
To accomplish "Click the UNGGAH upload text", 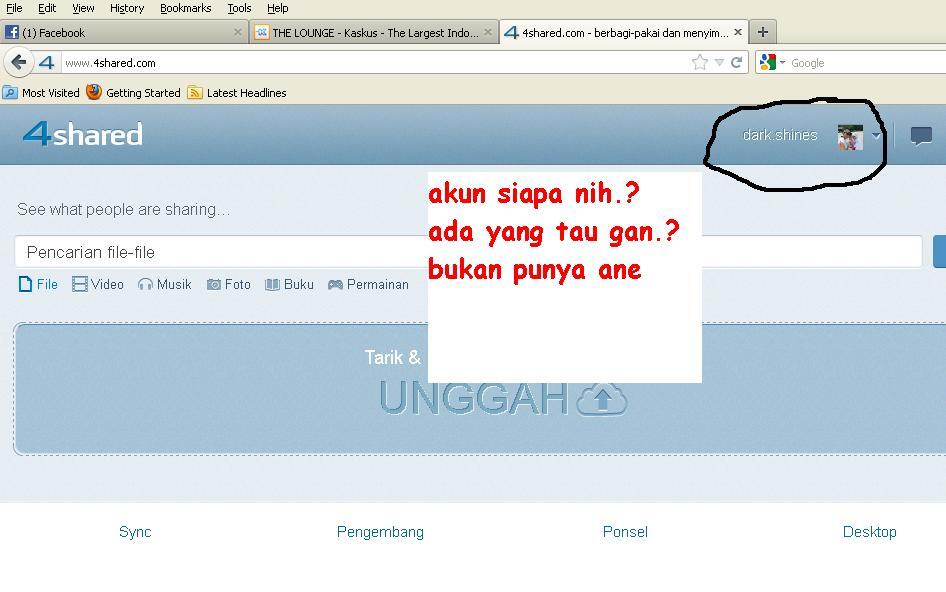I will (x=474, y=398).
